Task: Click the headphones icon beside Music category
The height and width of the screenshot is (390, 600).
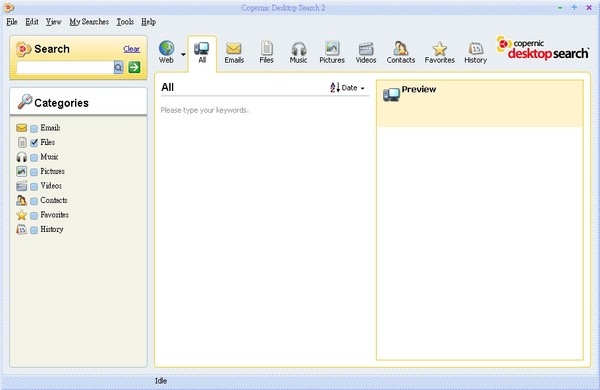Action: 22,157
